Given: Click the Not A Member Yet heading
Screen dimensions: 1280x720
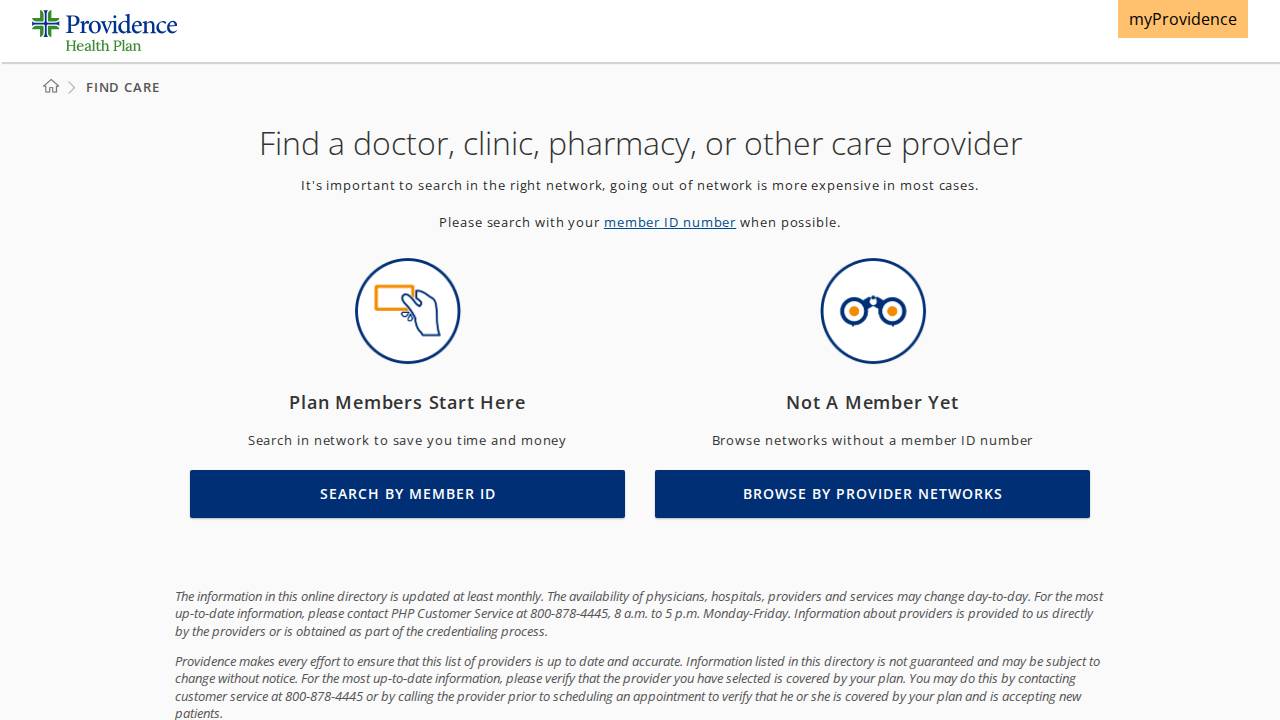Looking at the screenshot, I should 872,402.
